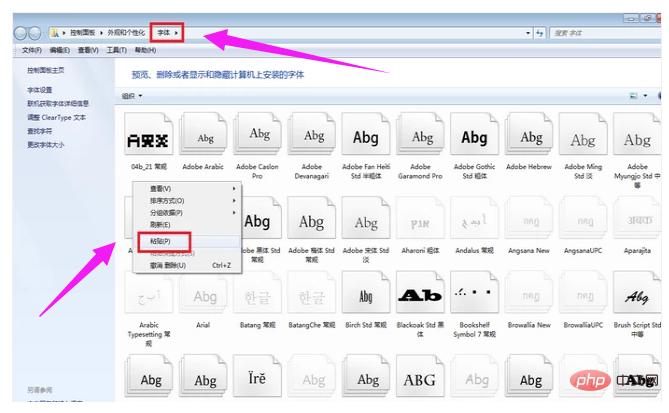Expand the arrow after 字体 breadcrumb

pos(176,33)
